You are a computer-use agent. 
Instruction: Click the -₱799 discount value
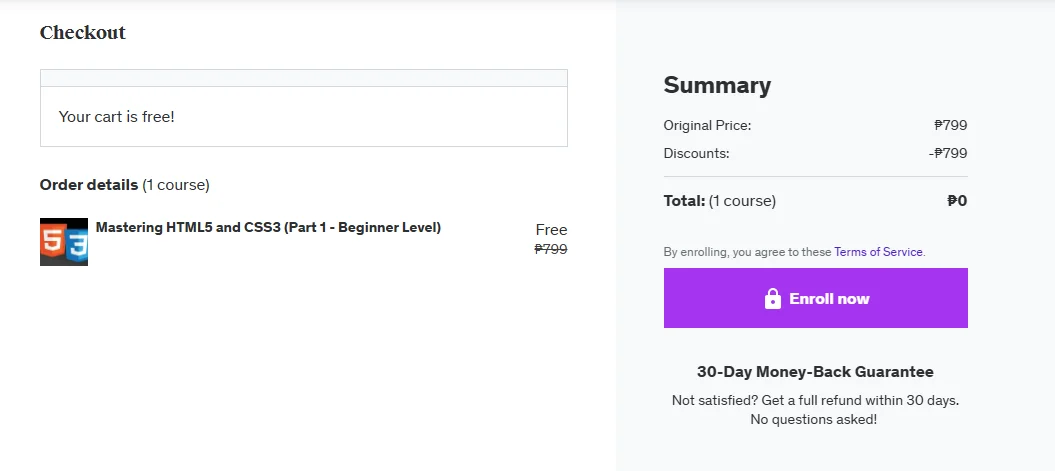point(948,153)
